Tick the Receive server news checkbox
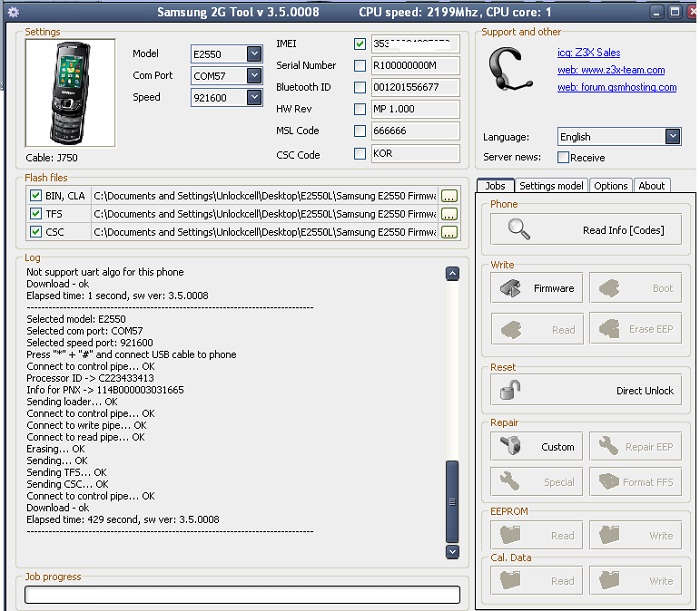 [563, 157]
